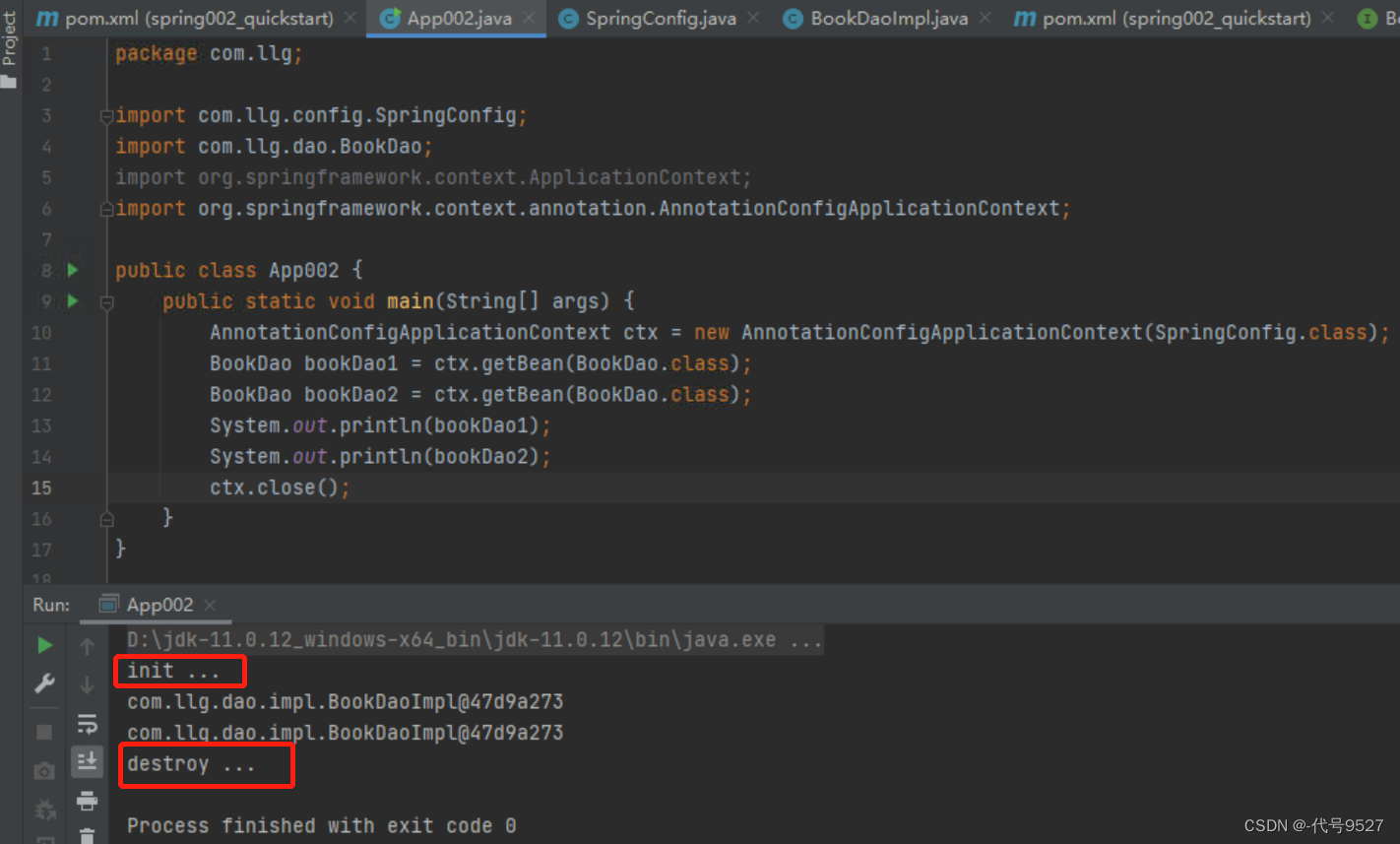Screen dimensions: 1400x844
Task: Click the java.exe command line in console
Action: point(475,640)
